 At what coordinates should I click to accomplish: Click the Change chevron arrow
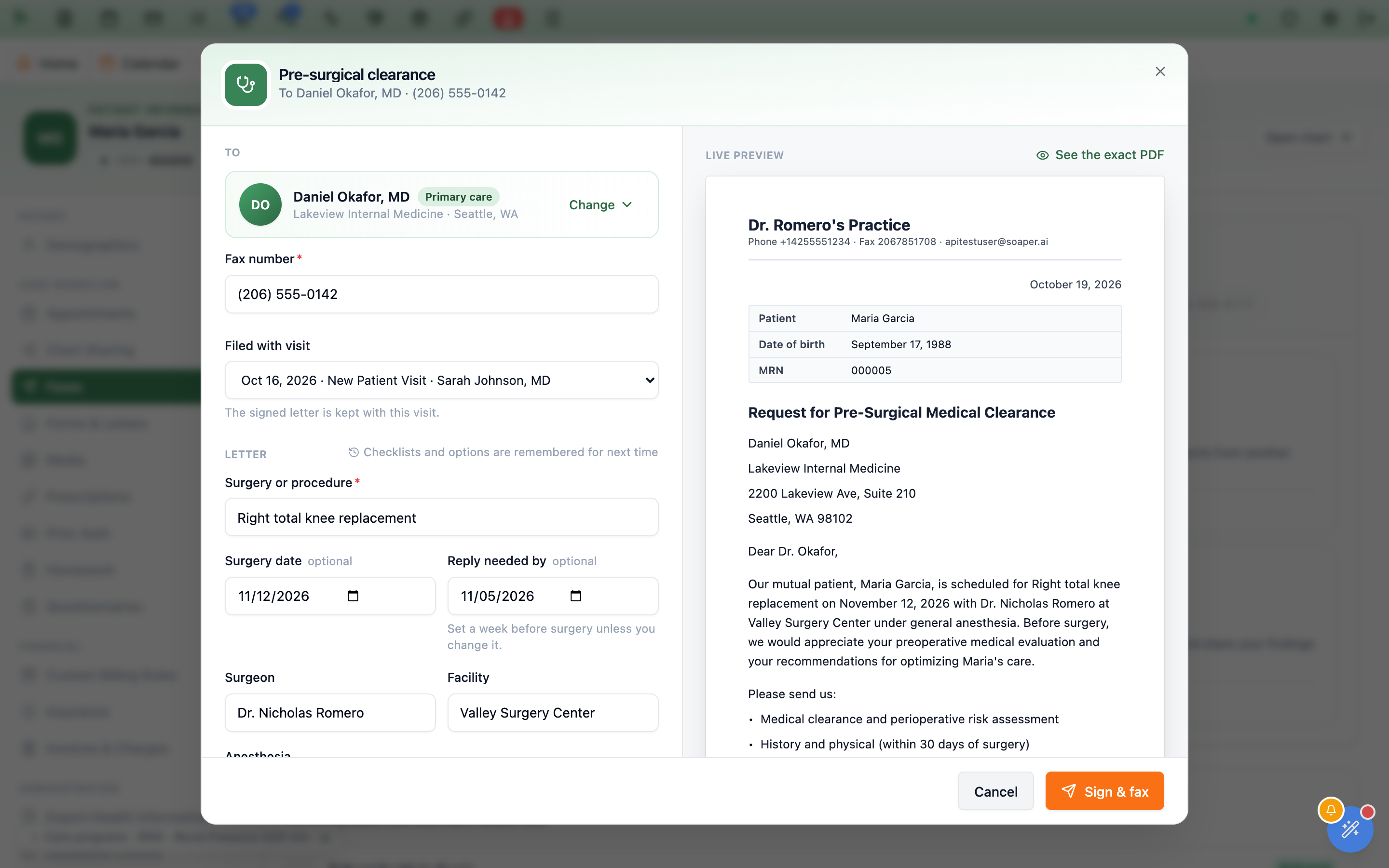click(x=627, y=204)
